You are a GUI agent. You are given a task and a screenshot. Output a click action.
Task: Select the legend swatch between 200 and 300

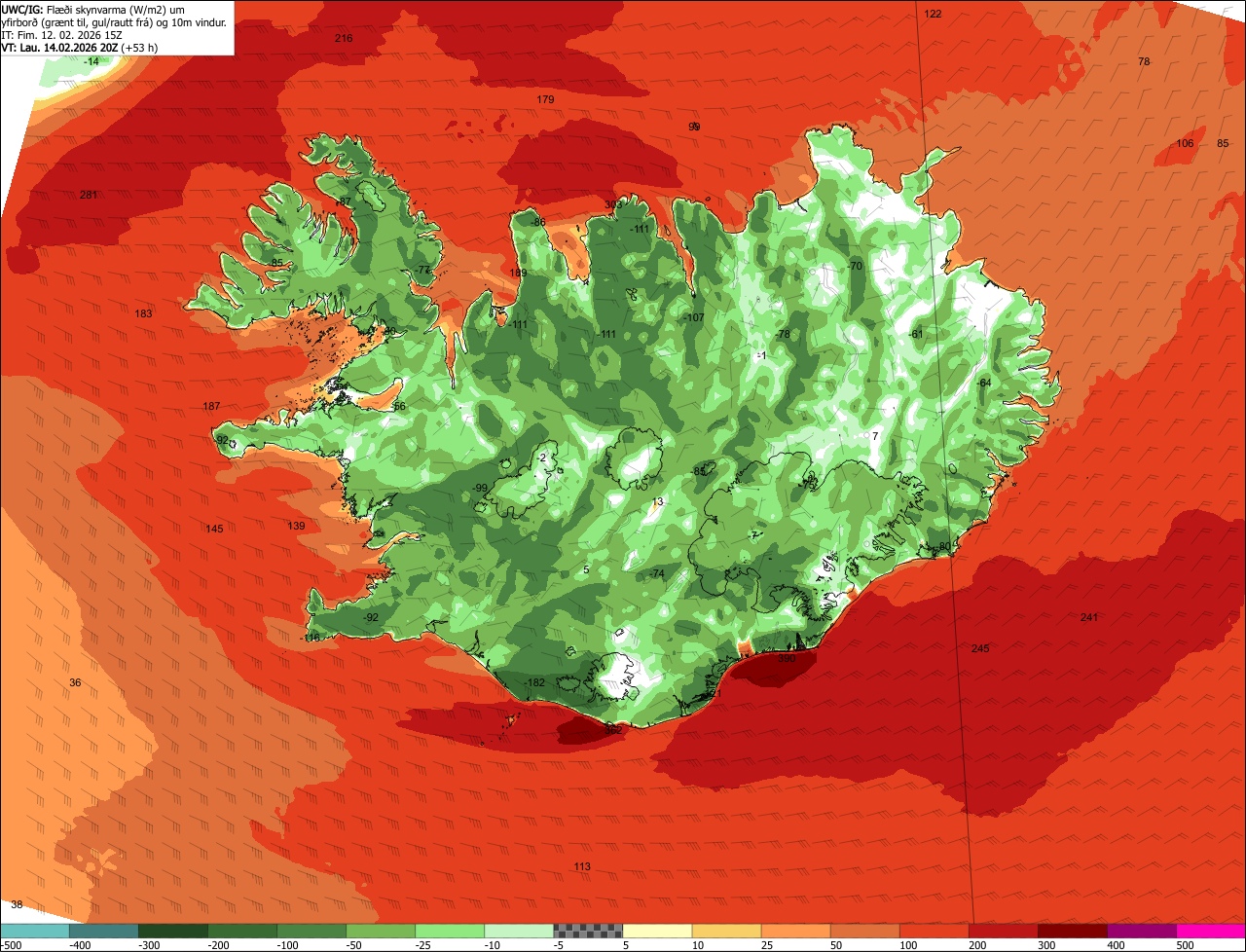click(1004, 931)
